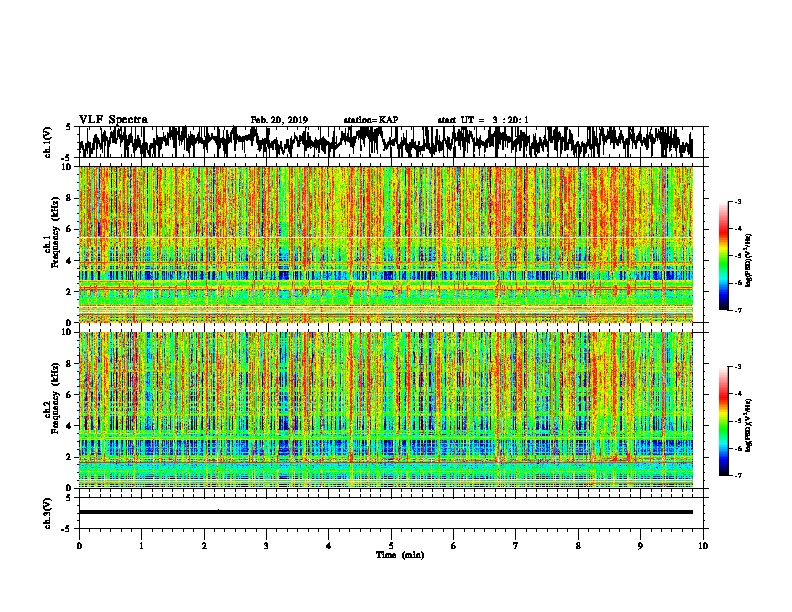Click the "4" tick on ch.1 frequency axis
This screenshot has width=792, height=612.
(70, 261)
